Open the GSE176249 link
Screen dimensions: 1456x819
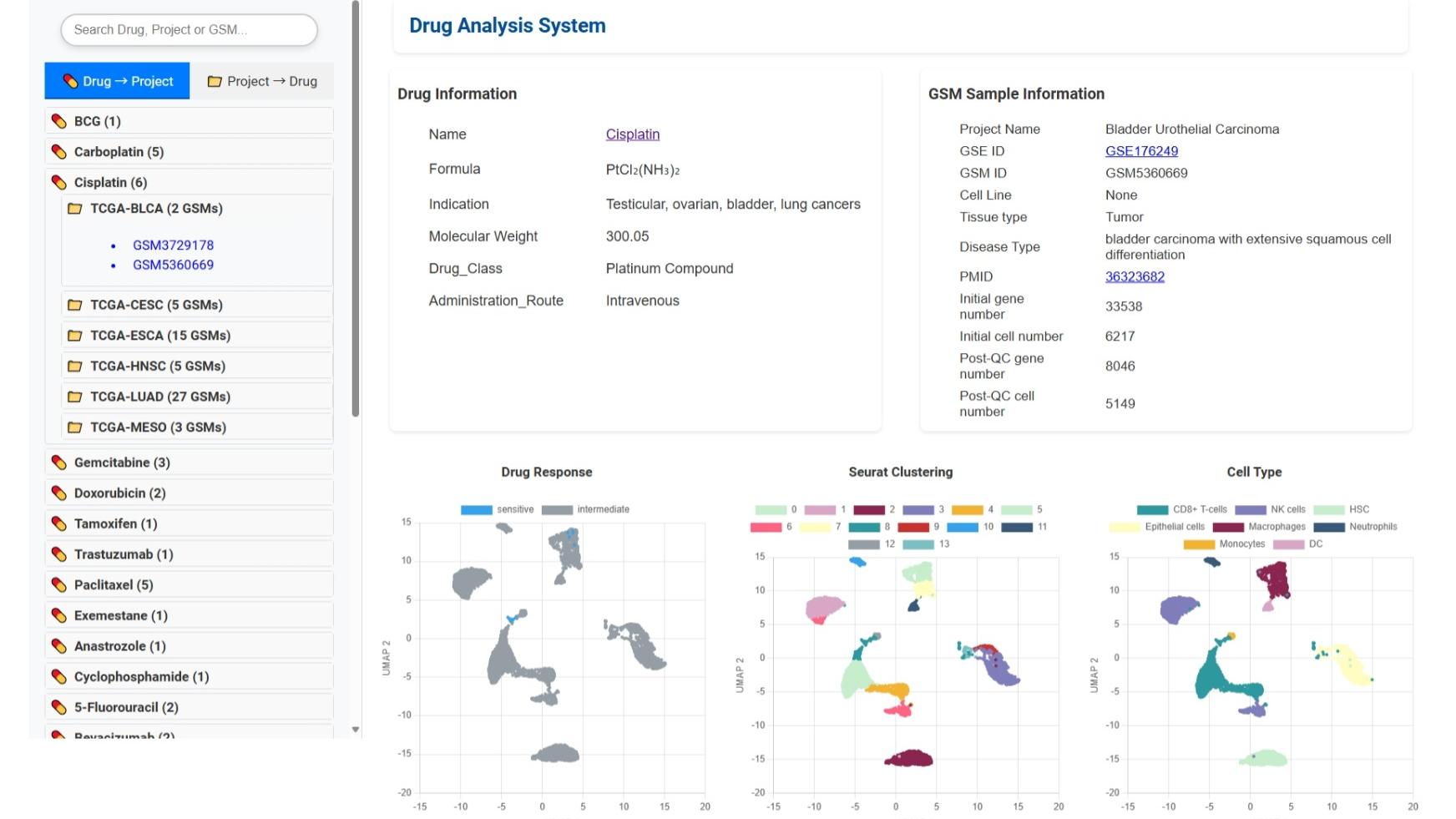[x=1140, y=150]
